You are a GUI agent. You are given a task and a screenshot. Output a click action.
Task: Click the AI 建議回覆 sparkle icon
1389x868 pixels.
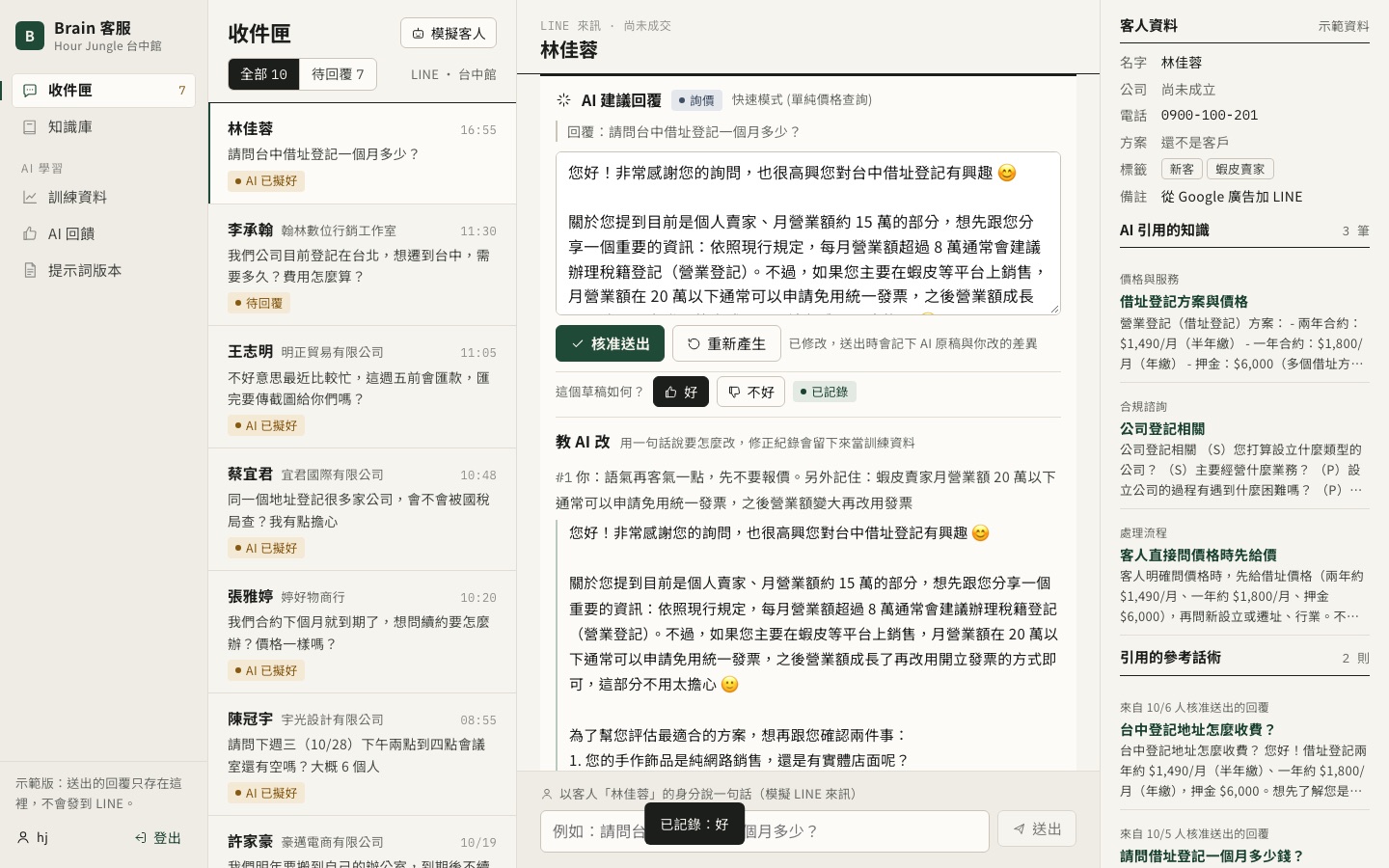click(x=564, y=100)
